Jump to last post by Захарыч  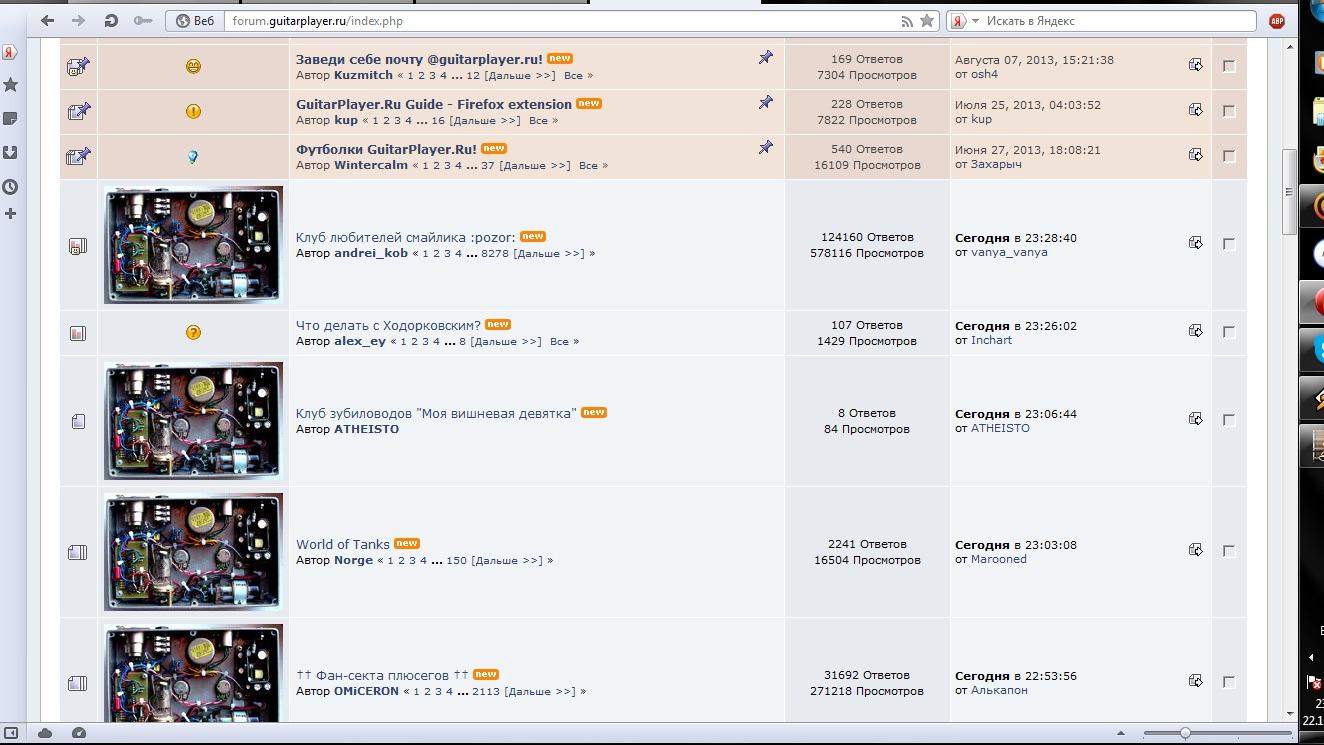tap(1196, 155)
